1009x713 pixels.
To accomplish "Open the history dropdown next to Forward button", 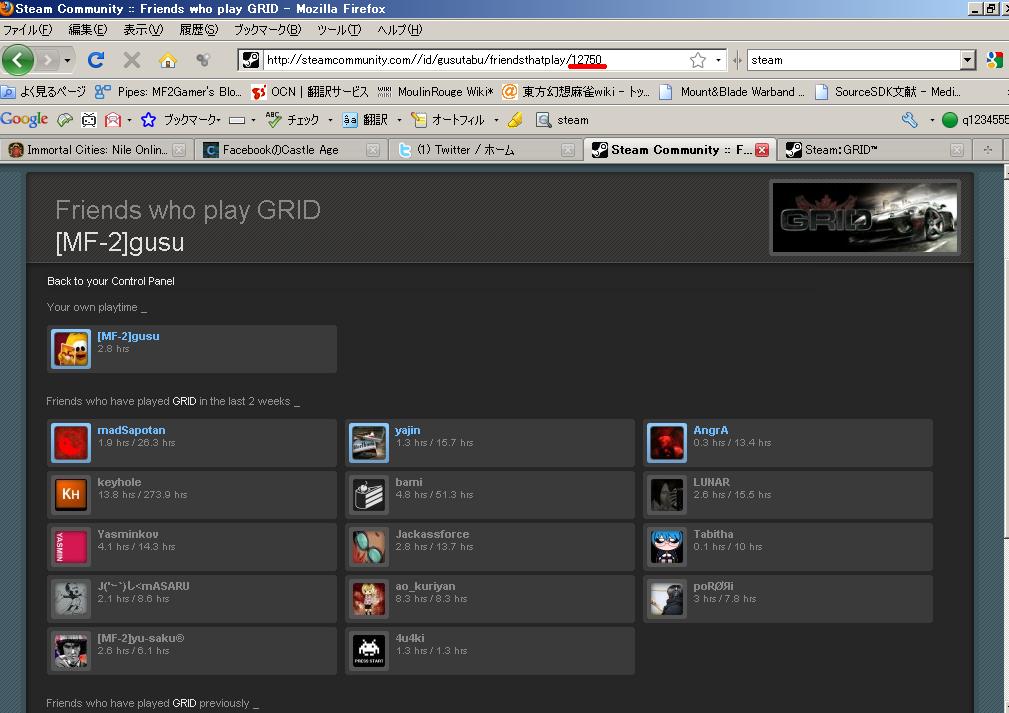I will (67, 60).
